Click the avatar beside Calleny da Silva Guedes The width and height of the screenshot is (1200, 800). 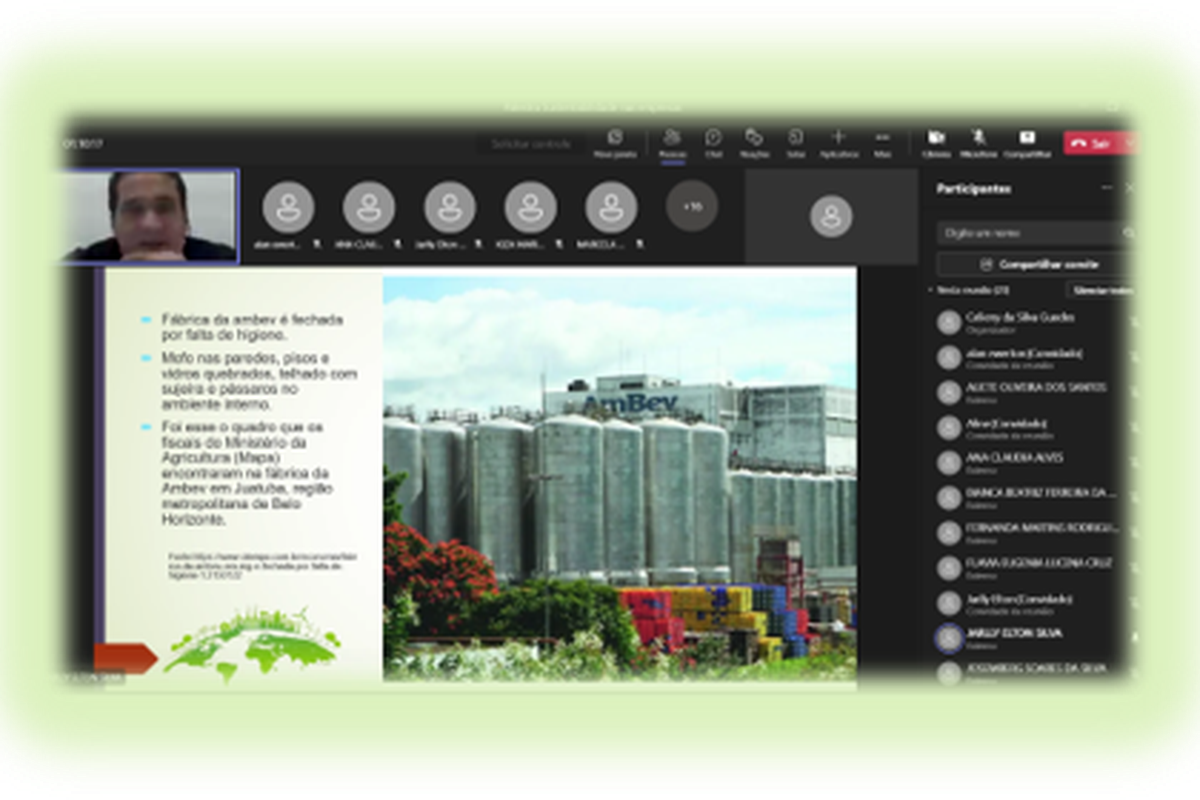tap(949, 322)
